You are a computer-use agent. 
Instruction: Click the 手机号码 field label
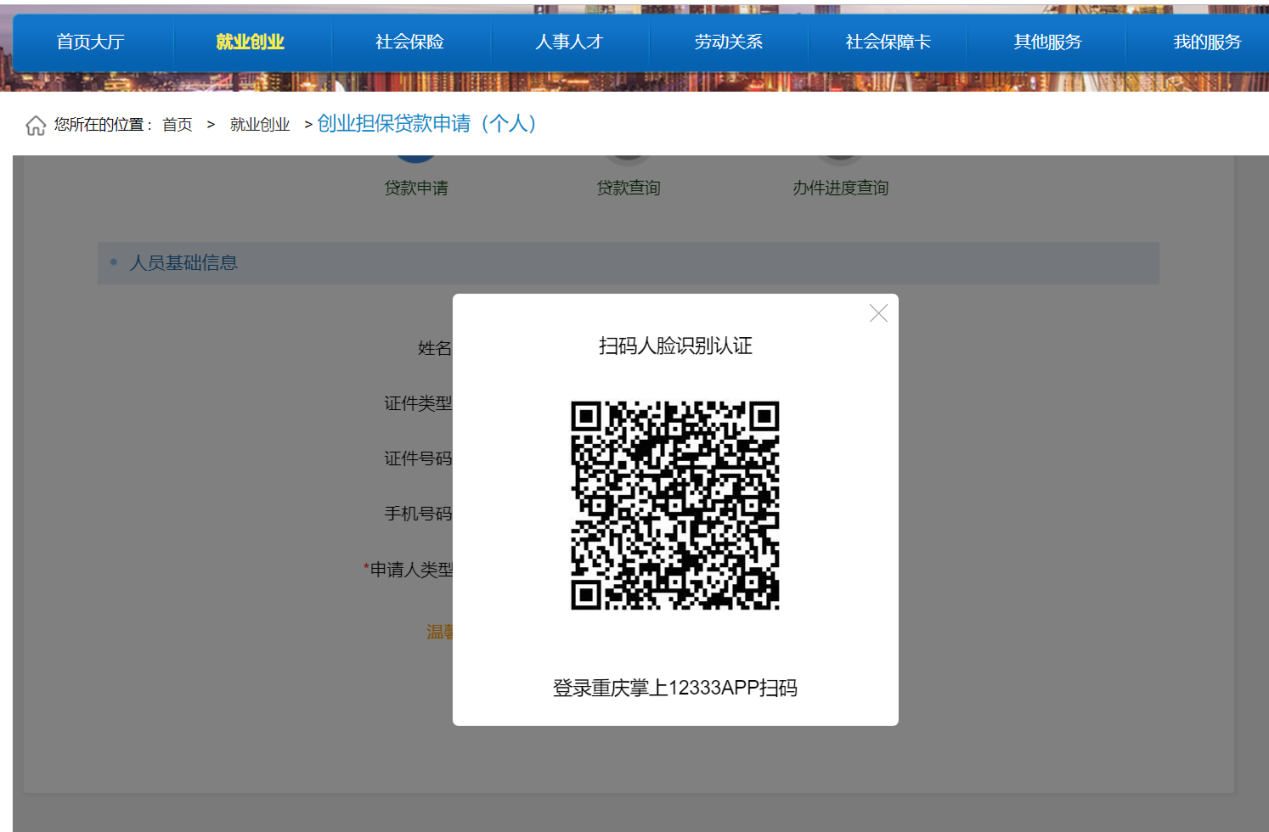418,514
